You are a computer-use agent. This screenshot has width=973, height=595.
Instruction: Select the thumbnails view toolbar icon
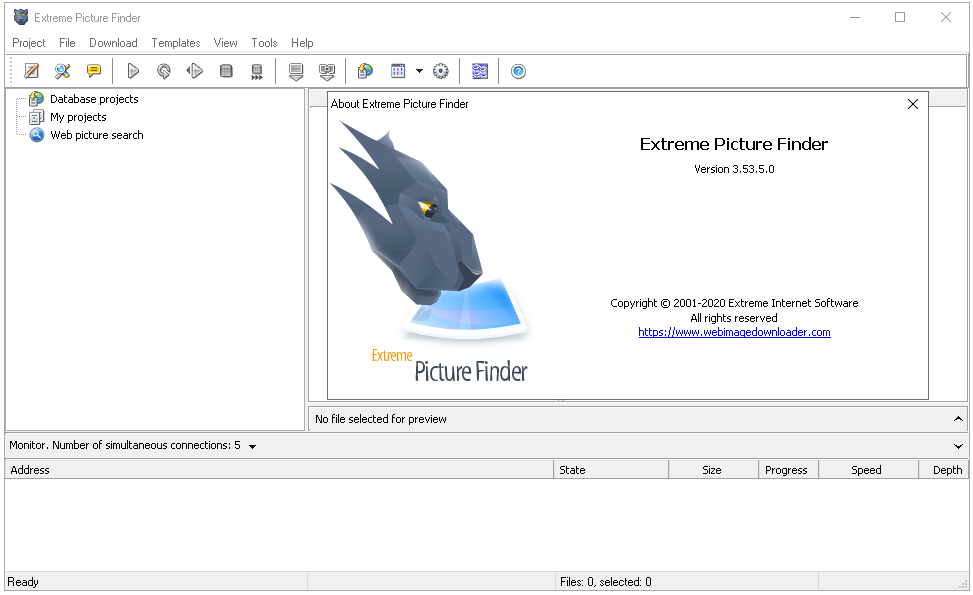[397, 71]
